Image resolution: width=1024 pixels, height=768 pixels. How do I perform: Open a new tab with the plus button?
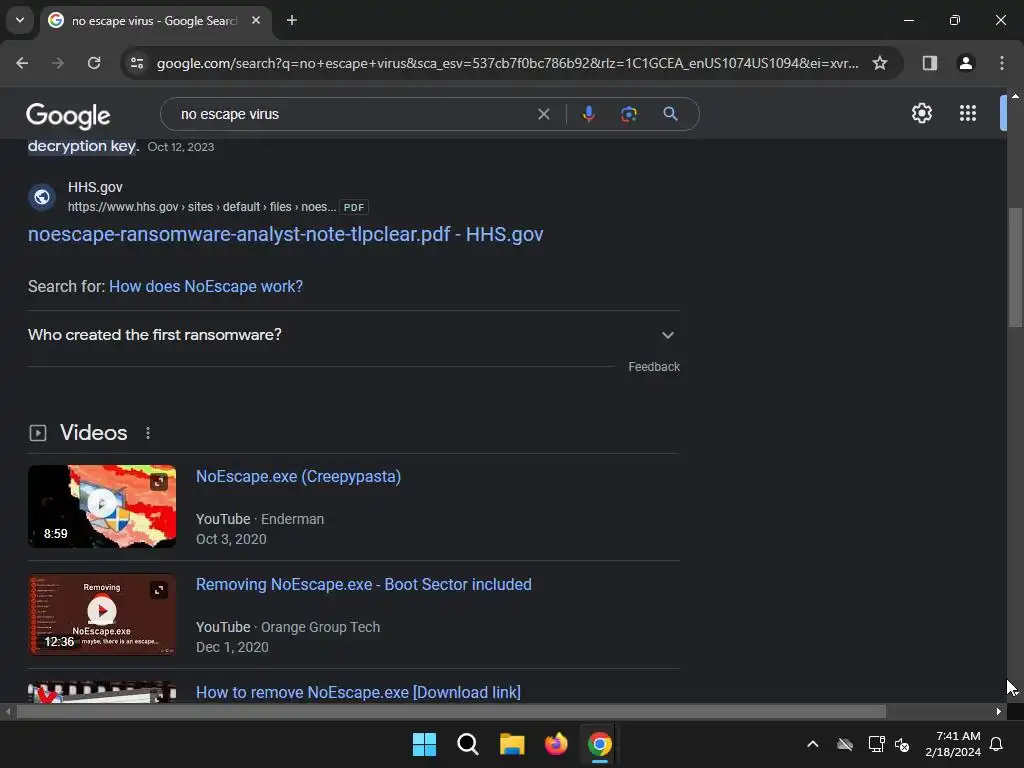tap(292, 20)
